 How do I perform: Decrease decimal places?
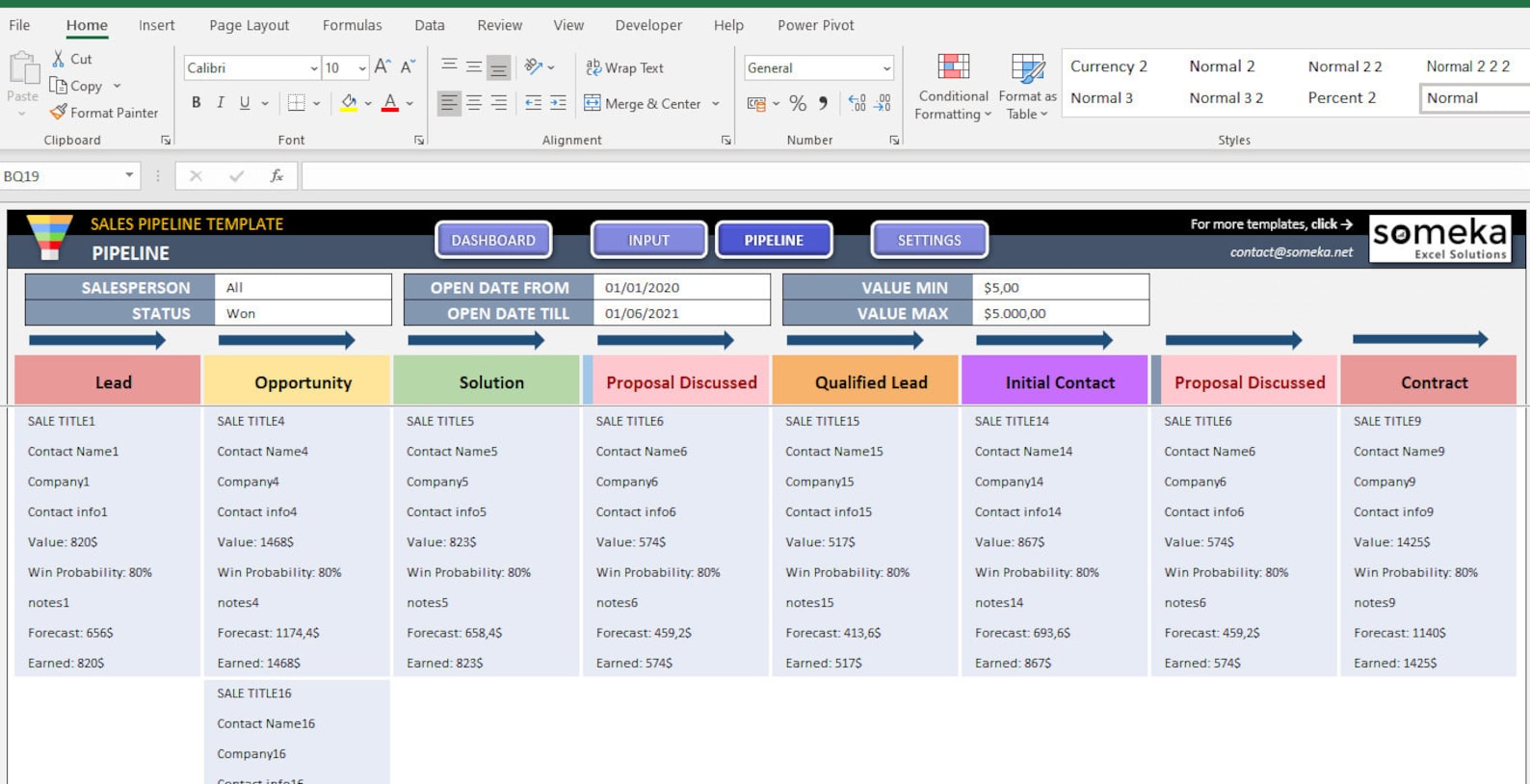pyautogui.click(x=882, y=103)
